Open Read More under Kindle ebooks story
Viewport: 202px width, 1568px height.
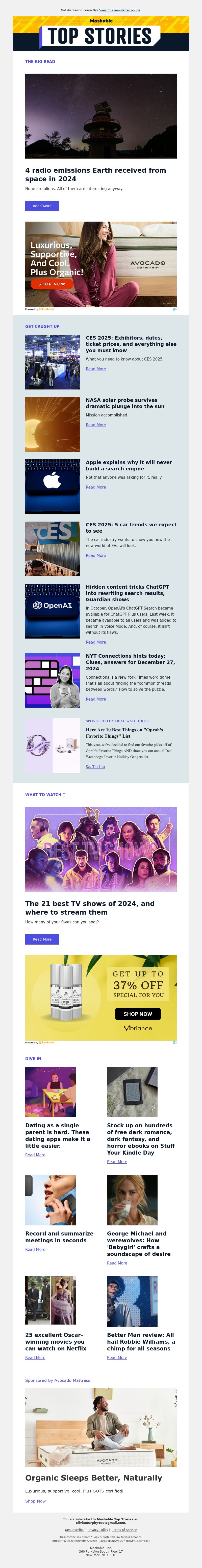tap(117, 1161)
